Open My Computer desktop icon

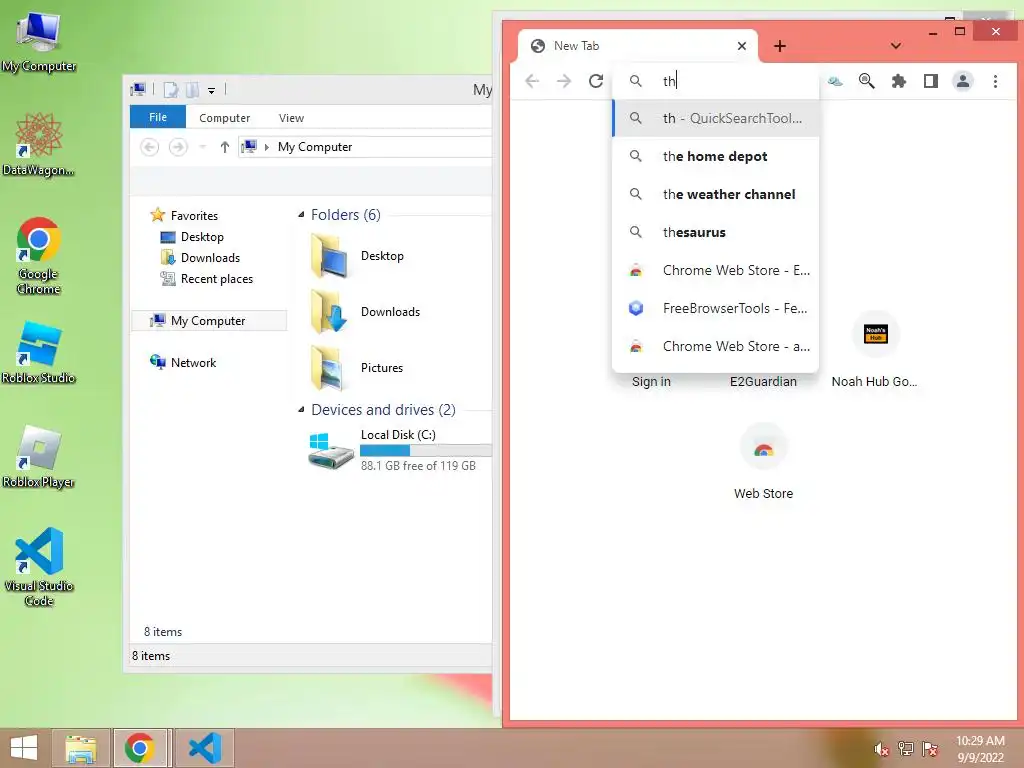39,42
